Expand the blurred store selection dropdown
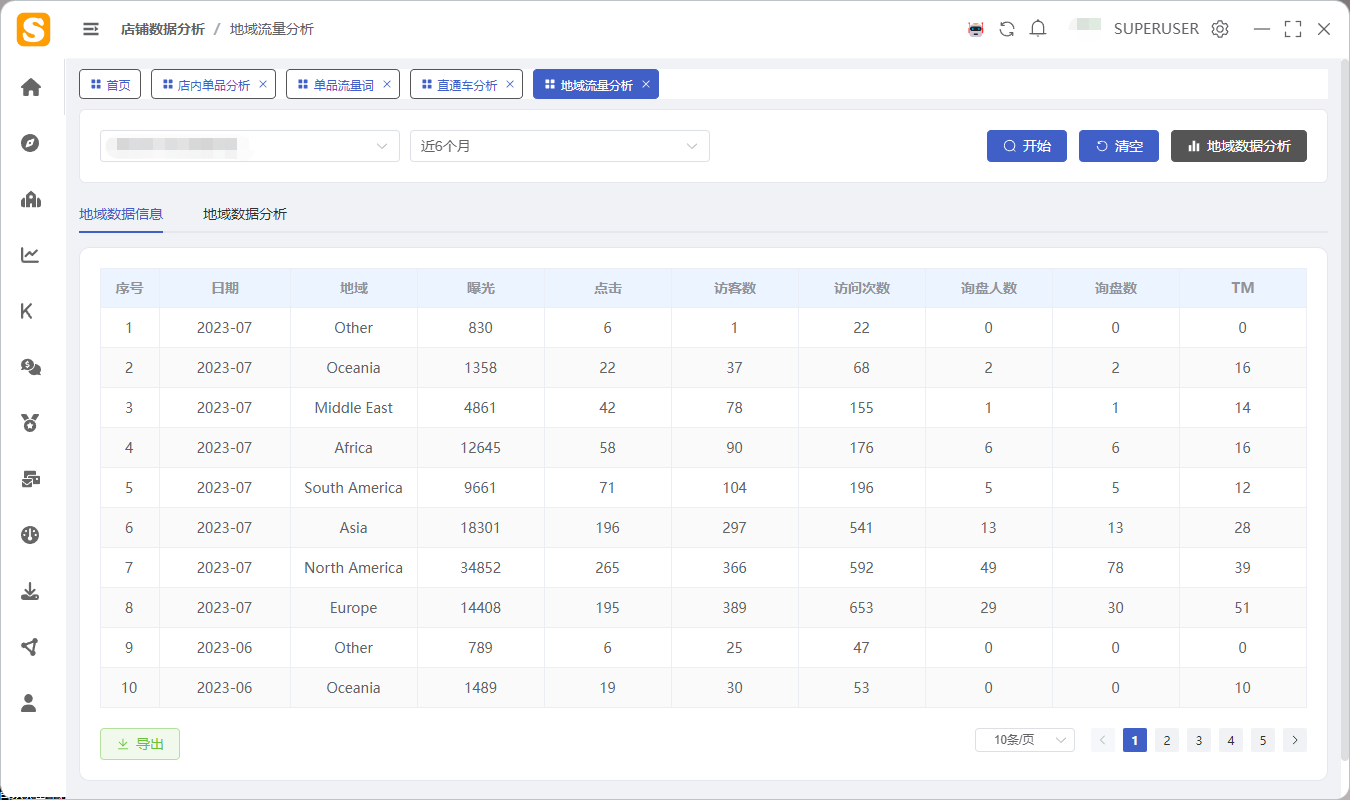1350x800 pixels. coord(250,146)
